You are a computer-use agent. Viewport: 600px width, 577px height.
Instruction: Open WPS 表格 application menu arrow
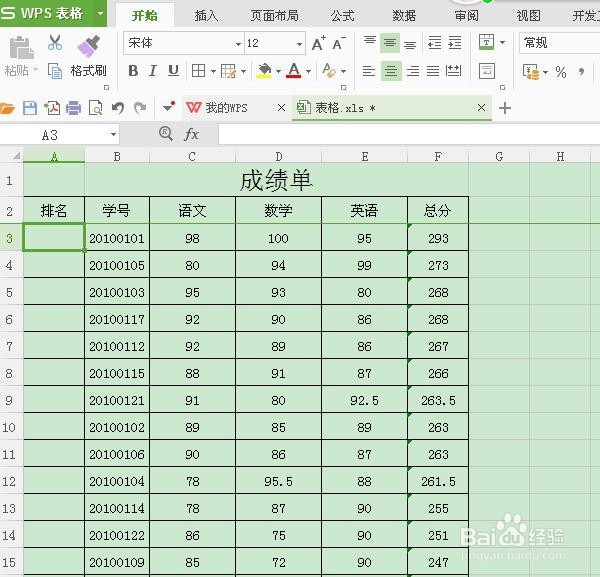tap(100, 13)
